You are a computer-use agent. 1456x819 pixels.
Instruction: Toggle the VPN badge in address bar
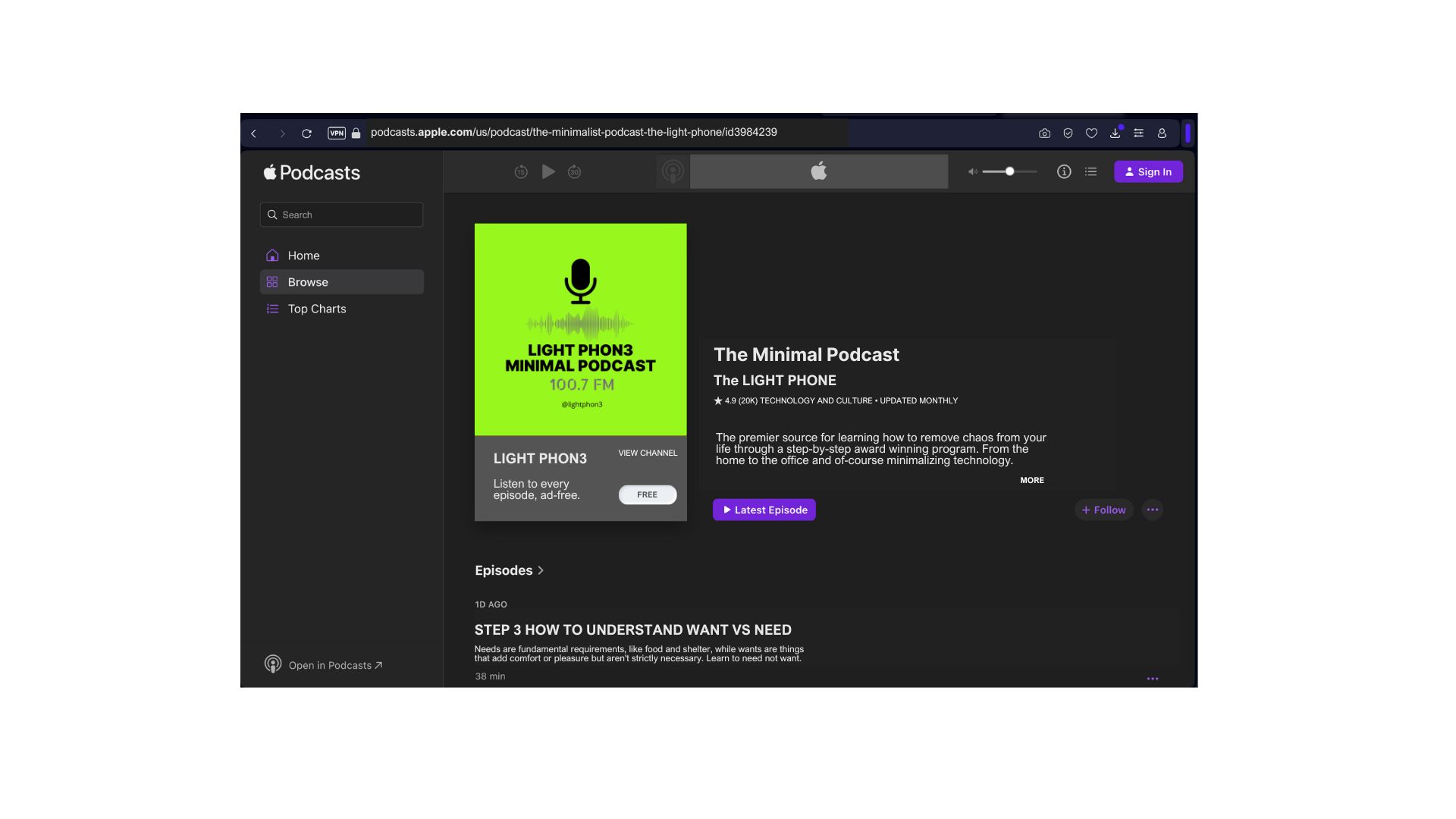(337, 133)
